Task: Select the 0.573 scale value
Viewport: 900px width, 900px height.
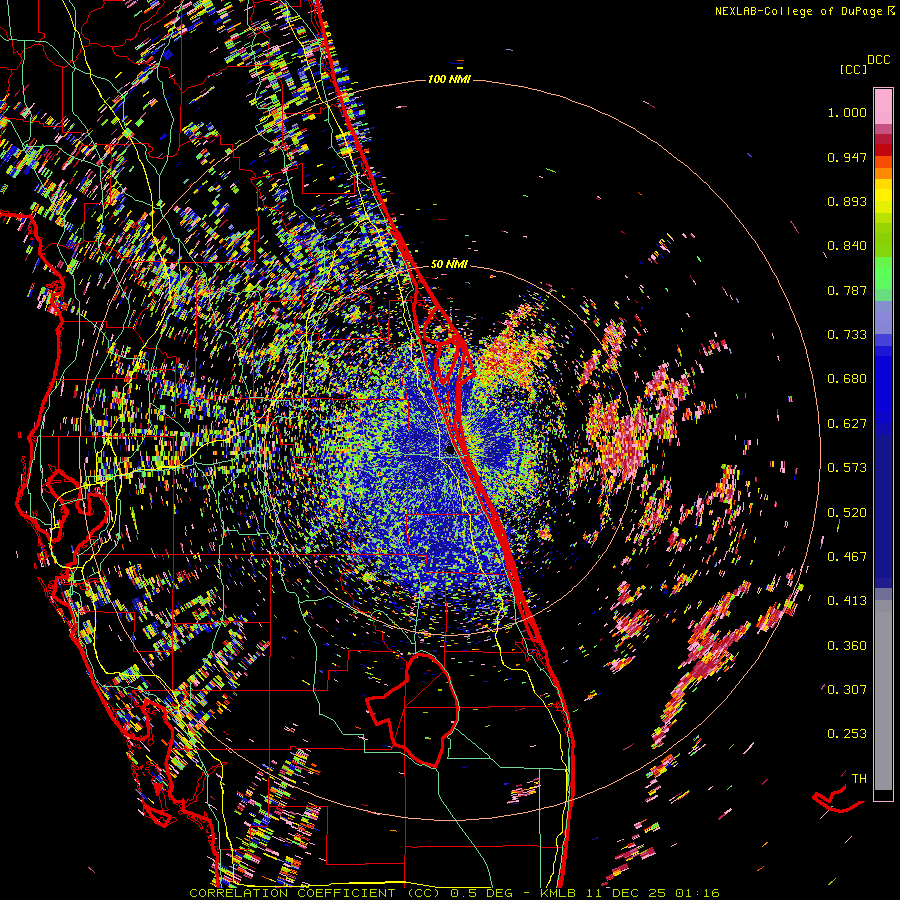Action: pyautogui.click(x=847, y=468)
